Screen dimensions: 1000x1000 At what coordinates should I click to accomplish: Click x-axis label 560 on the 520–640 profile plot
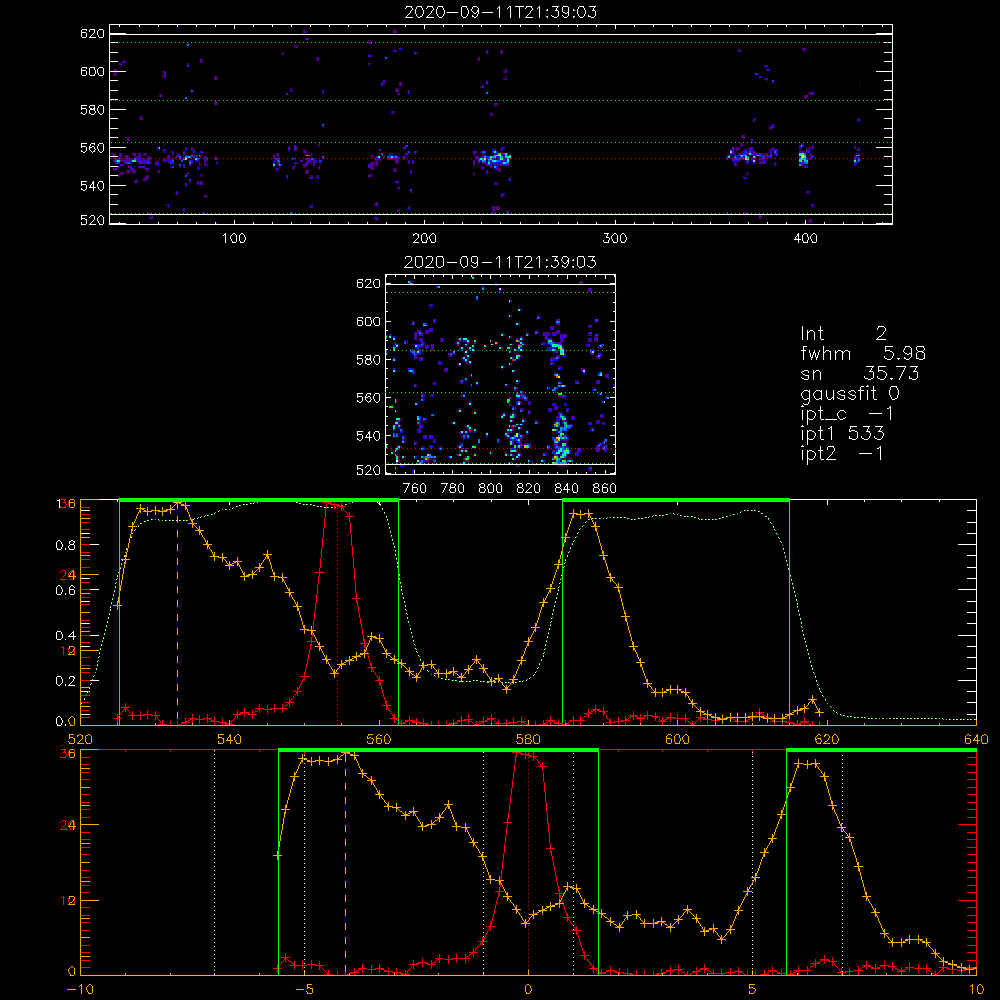379,740
